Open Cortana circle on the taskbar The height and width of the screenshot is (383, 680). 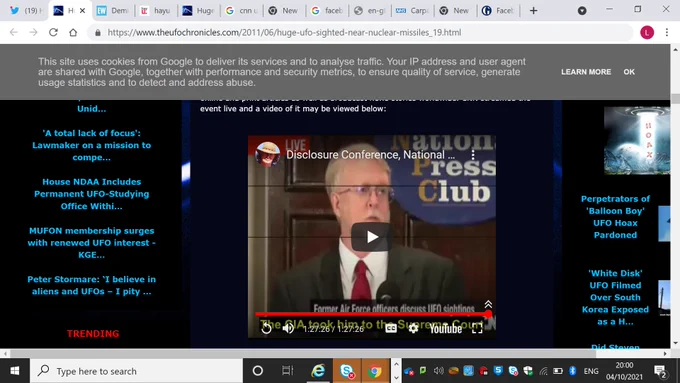(x=258, y=371)
